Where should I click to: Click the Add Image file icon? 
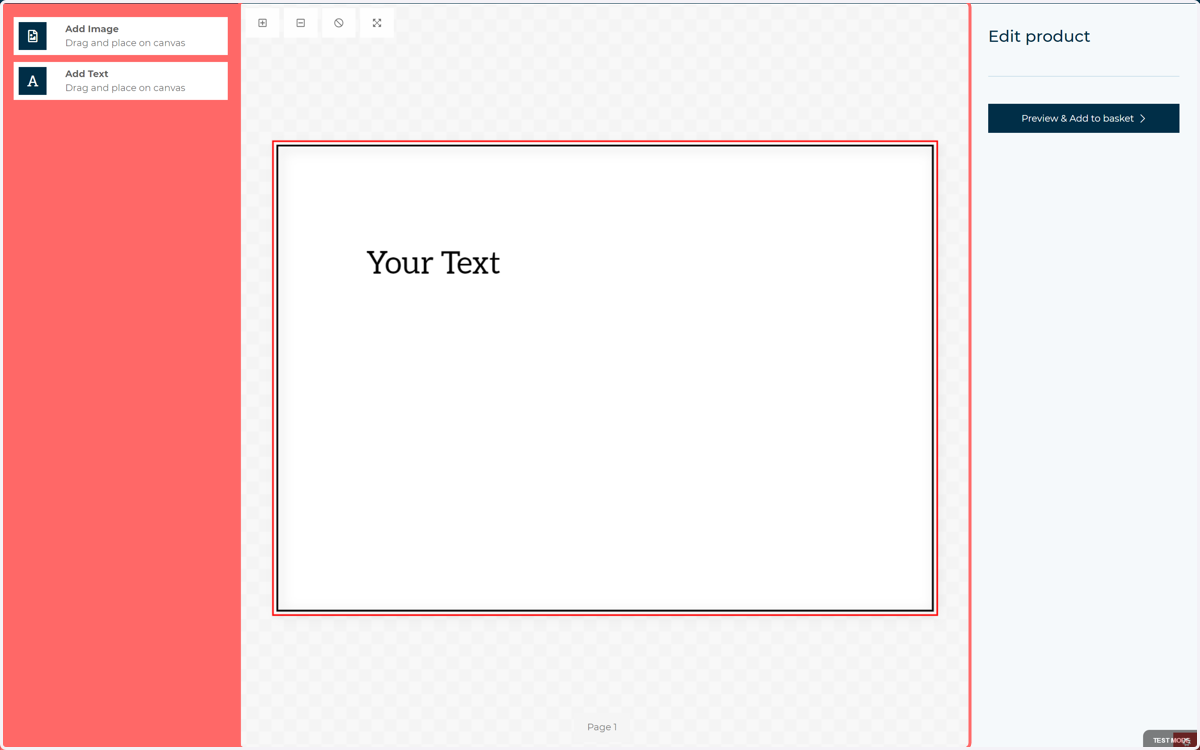coord(33,36)
